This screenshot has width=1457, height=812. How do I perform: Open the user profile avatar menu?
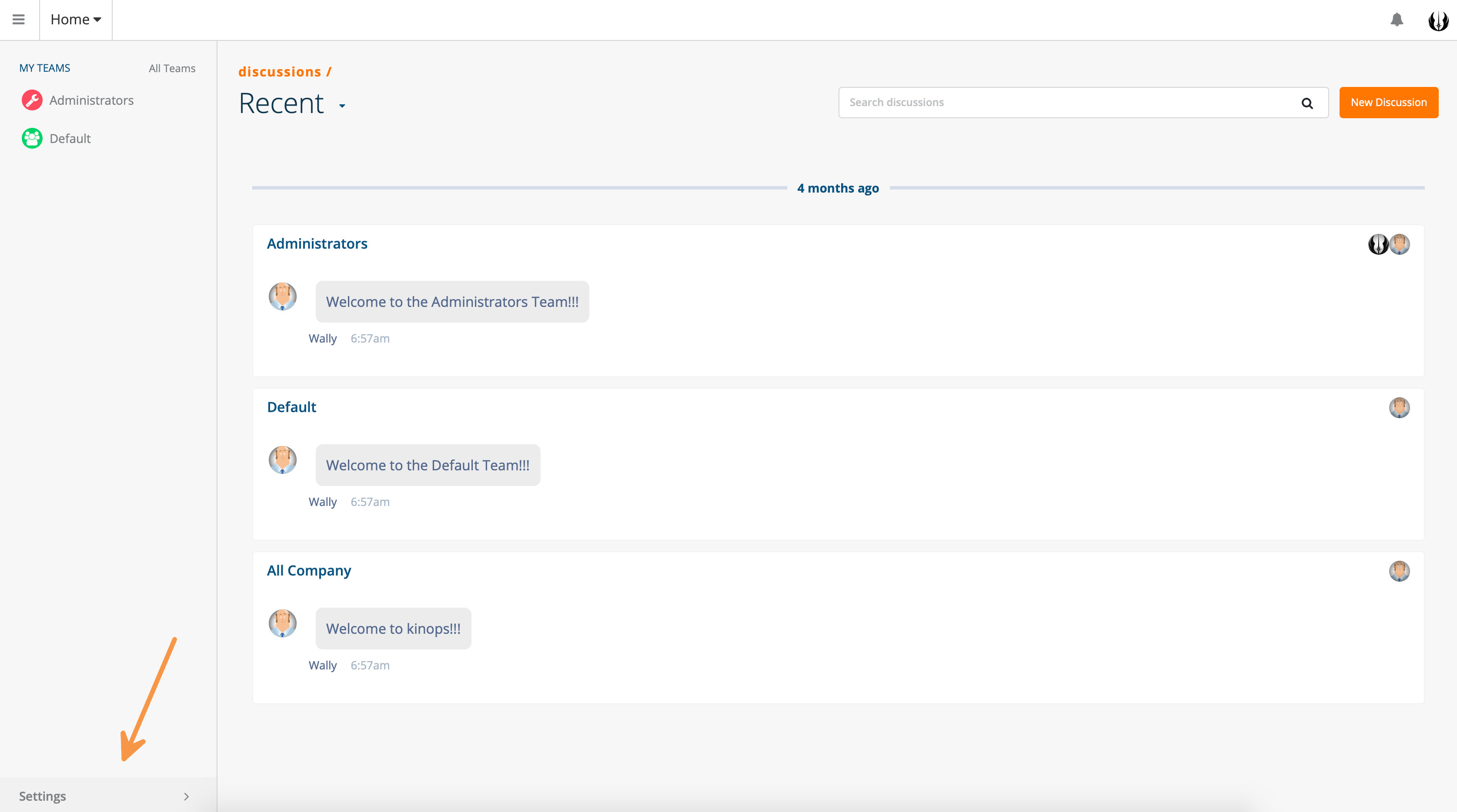[1438, 21]
